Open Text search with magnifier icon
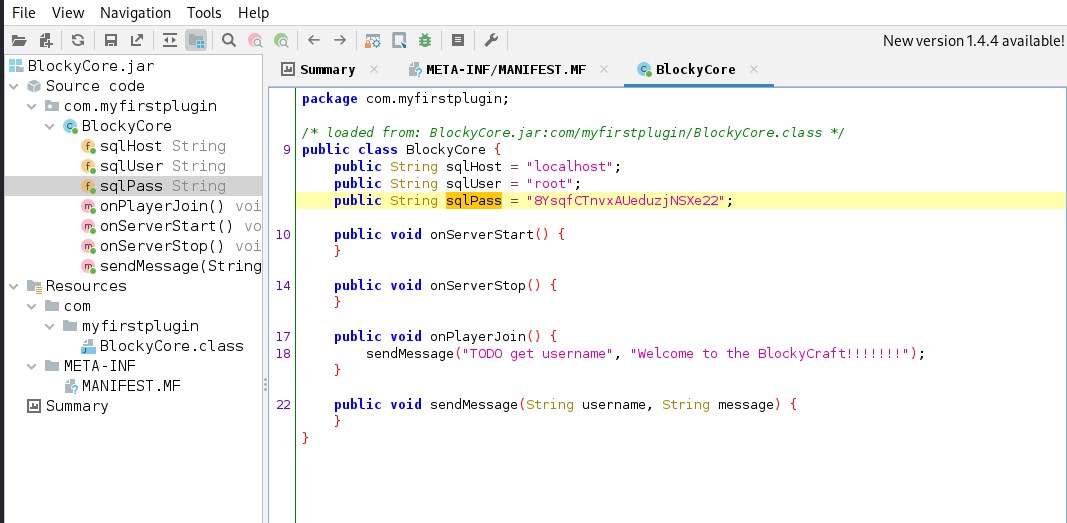The image size is (1067, 523). 229,41
